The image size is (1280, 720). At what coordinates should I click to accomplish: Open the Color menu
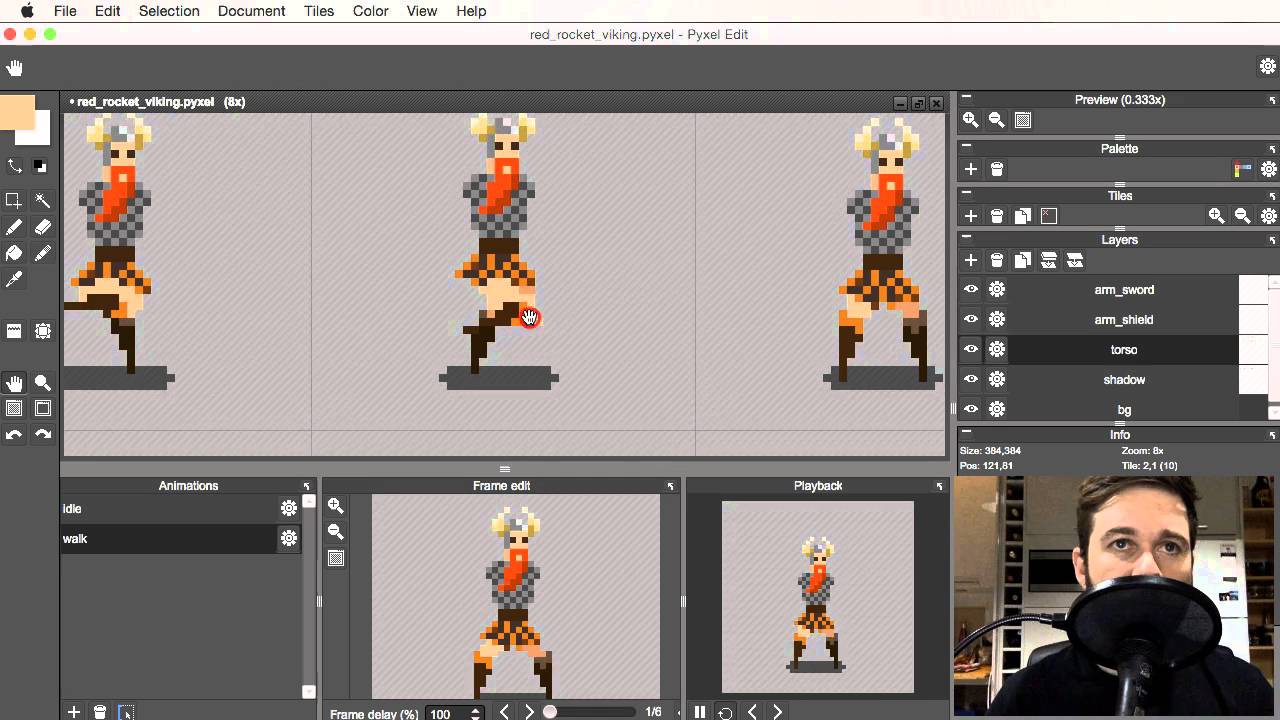370,11
